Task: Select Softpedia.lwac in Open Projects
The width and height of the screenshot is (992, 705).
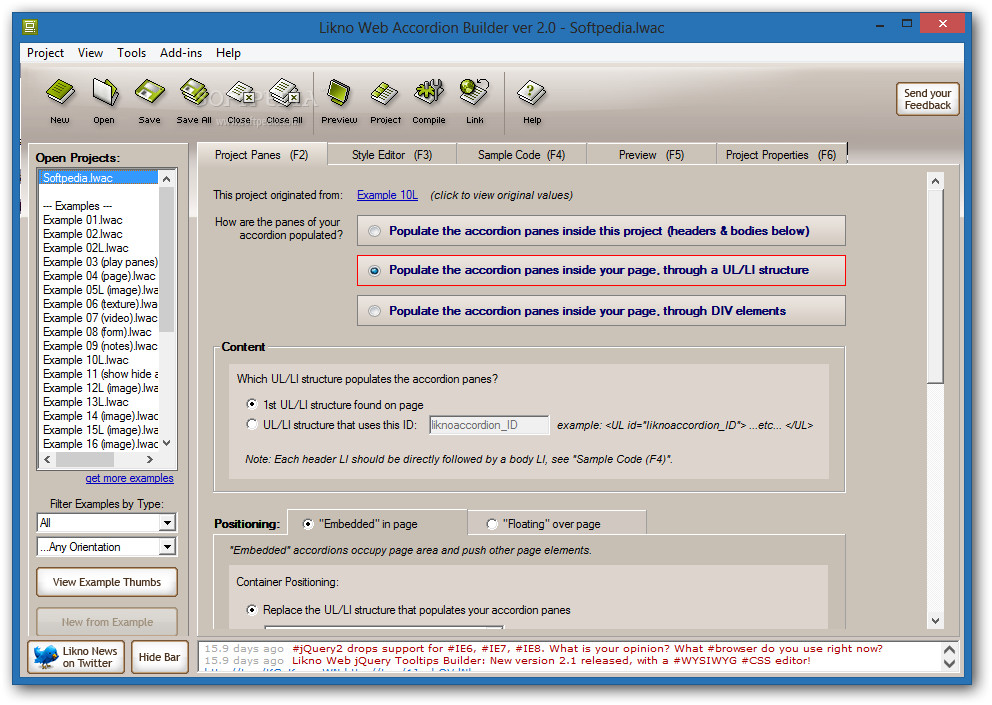Action: [98, 178]
